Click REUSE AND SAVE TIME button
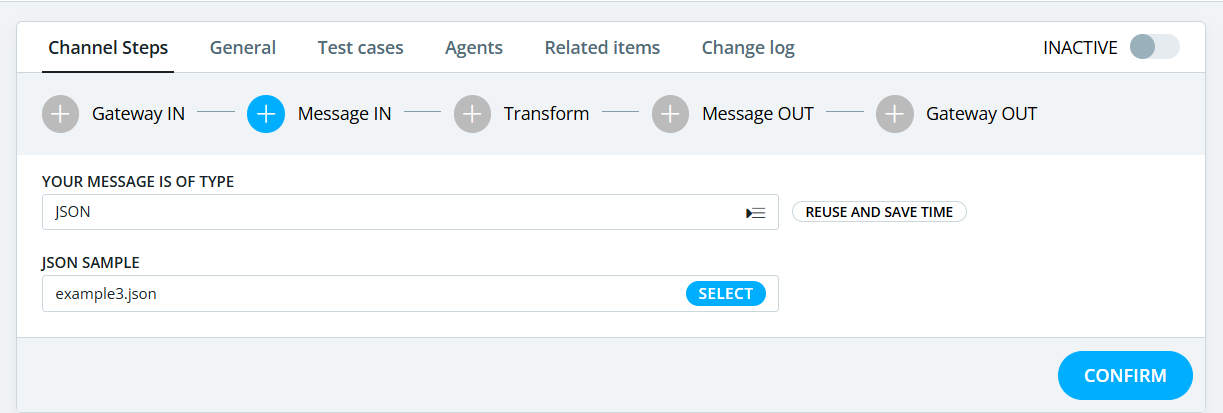The height and width of the screenshot is (413, 1223). (x=879, y=212)
